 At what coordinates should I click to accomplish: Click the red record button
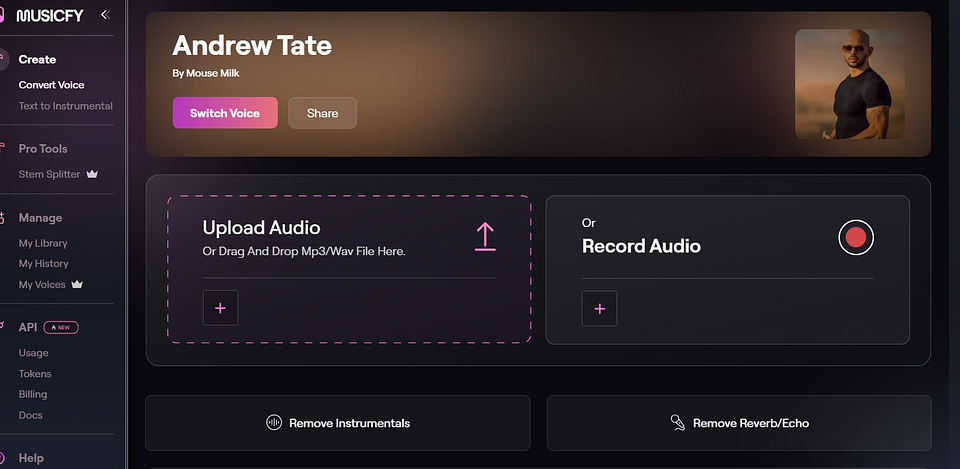pos(856,238)
